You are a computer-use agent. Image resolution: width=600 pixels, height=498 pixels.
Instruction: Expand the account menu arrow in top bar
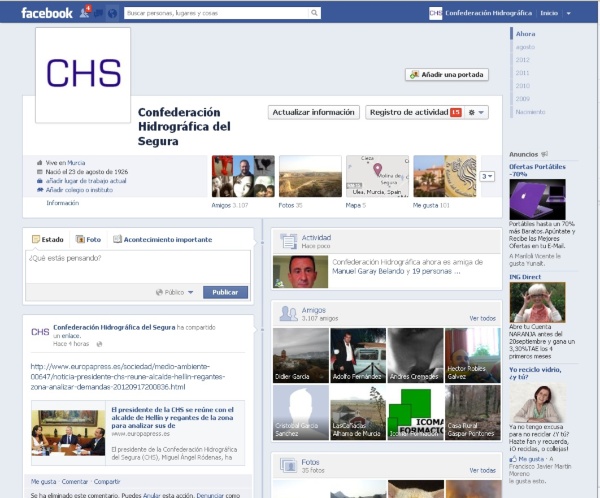pos(569,13)
